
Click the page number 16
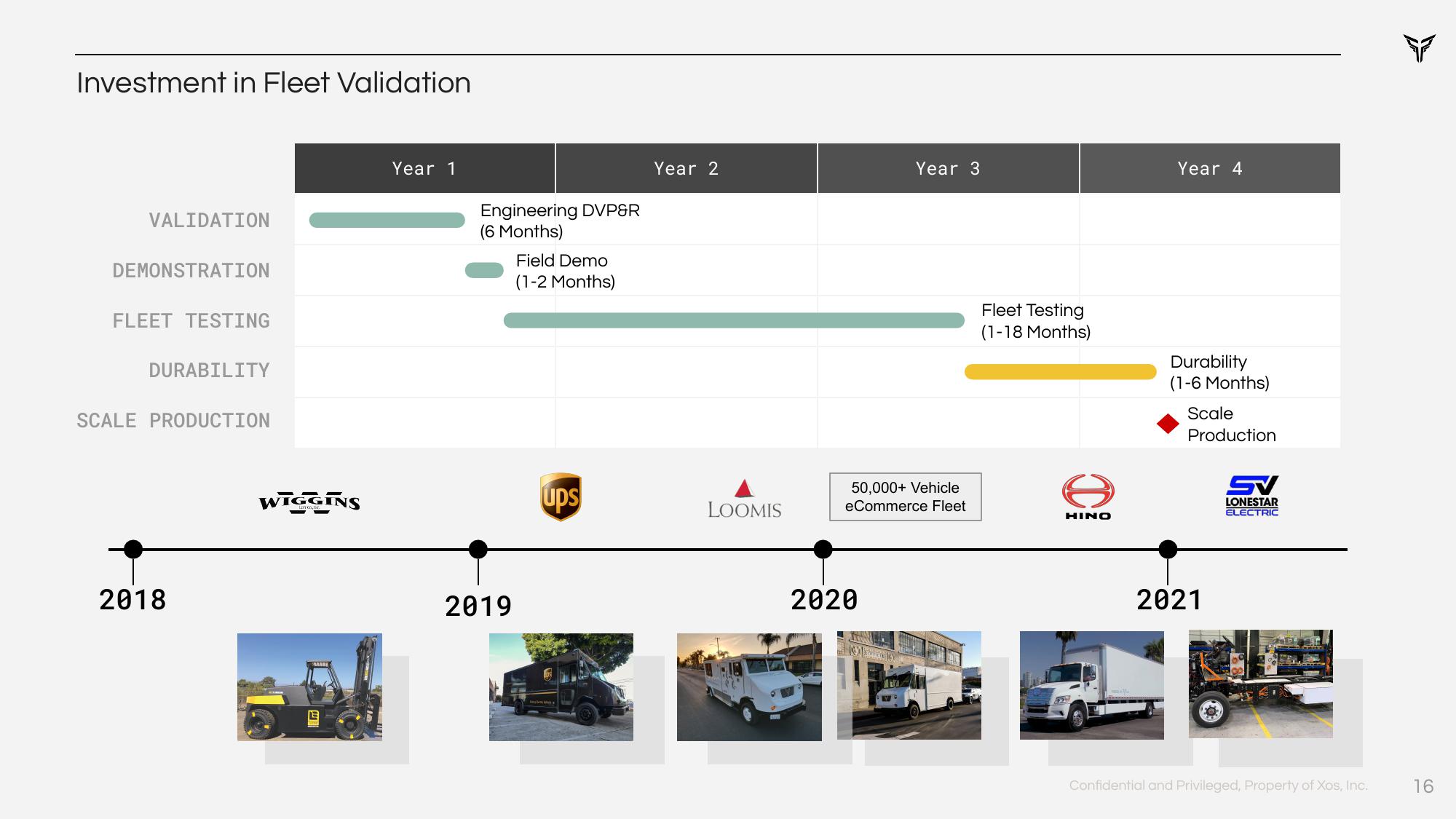pyautogui.click(x=1423, y=786)
